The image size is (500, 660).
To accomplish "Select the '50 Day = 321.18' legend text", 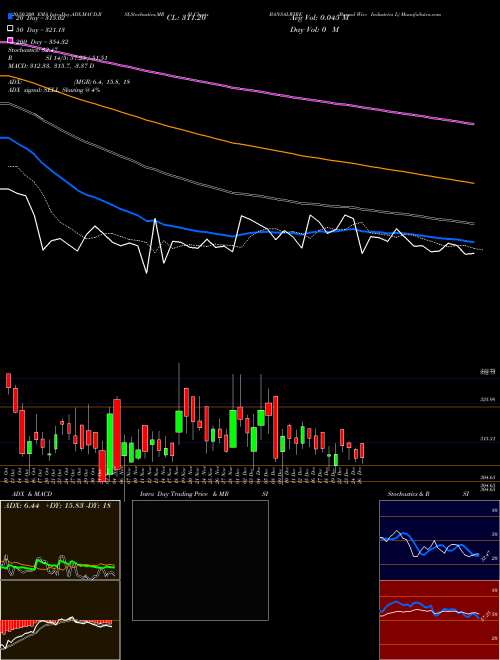I will click(40, 30).
